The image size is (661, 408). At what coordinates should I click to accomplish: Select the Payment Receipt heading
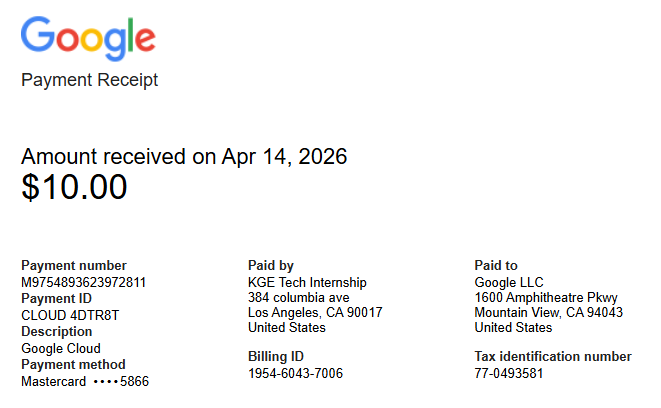click(x=89, y=80)
